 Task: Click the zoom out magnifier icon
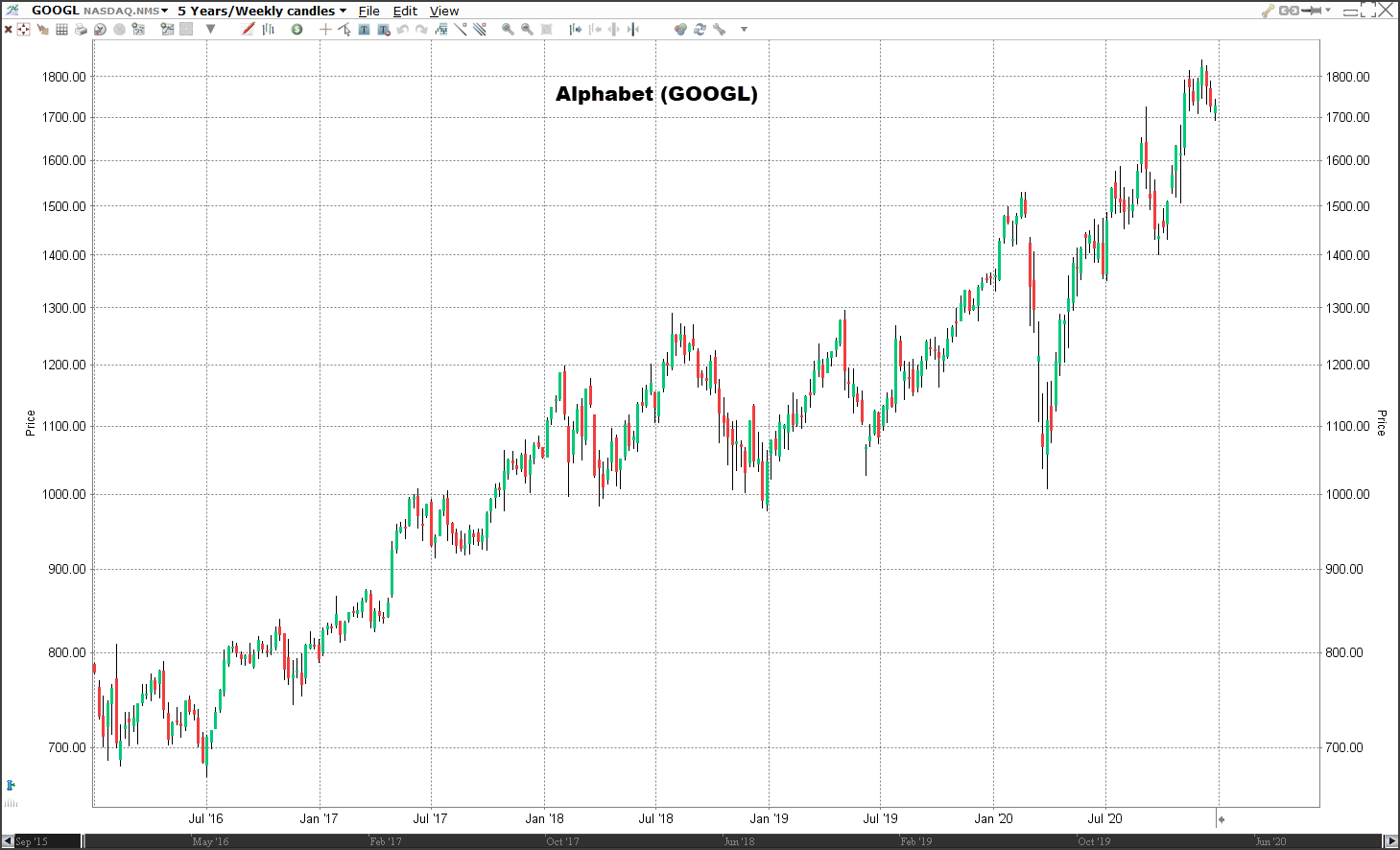click(527, 30)
